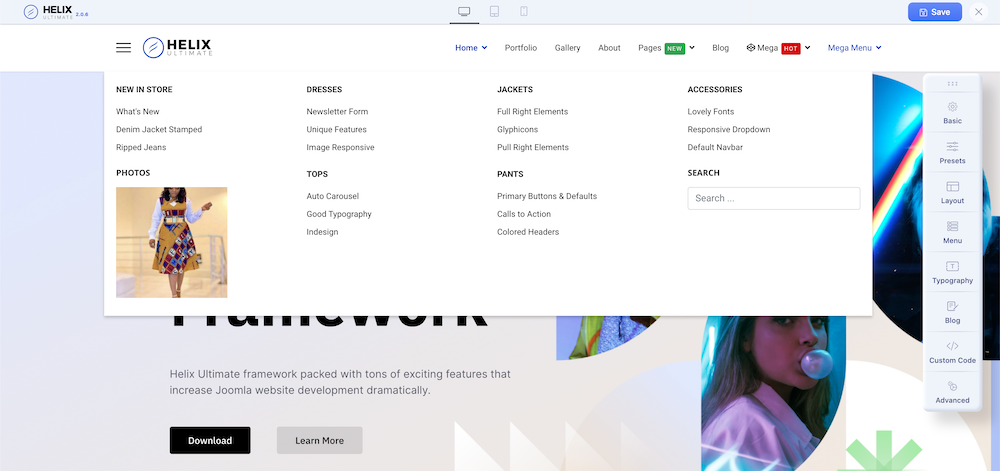Open the Primary Buttons & Defaults link

[x=547, y=196]
